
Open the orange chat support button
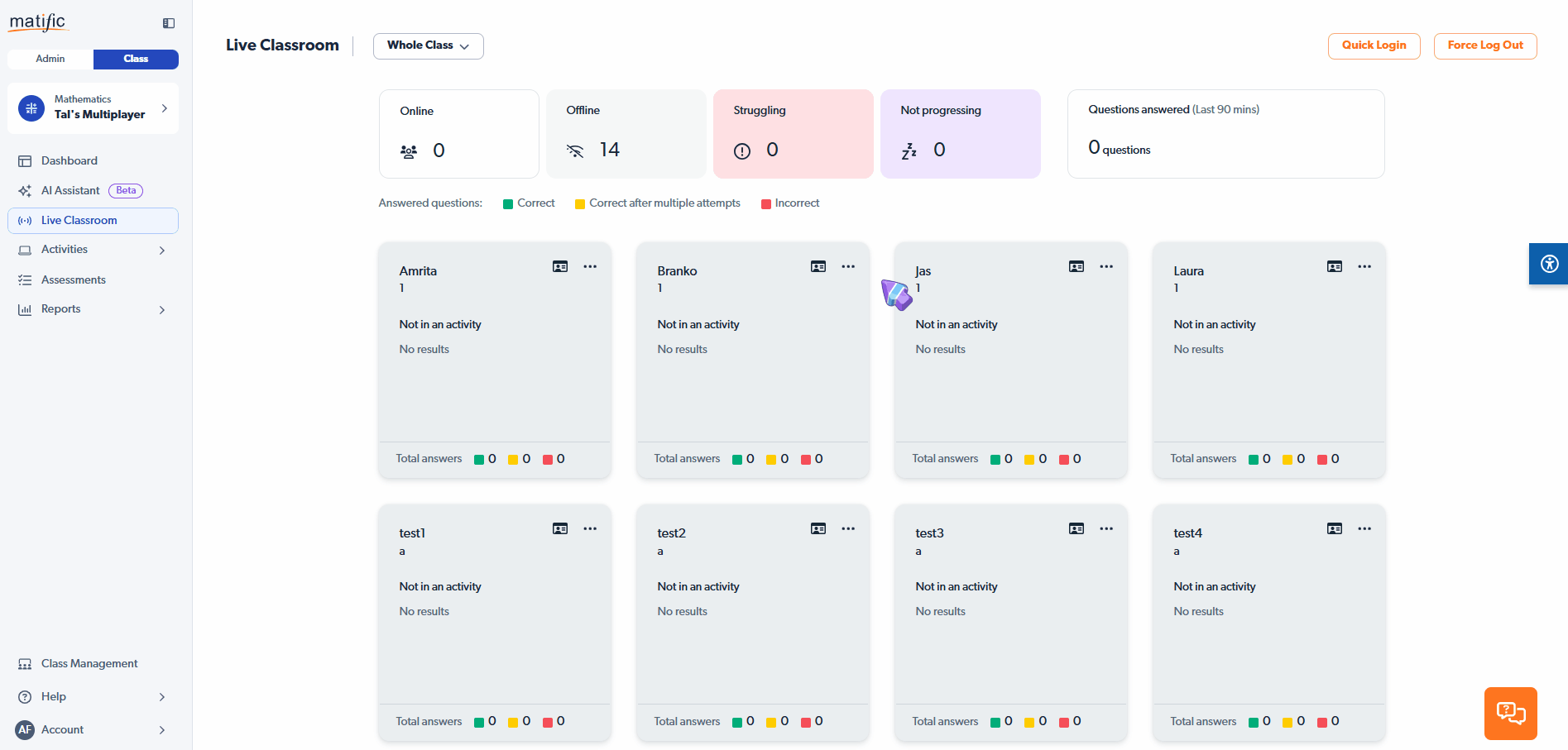[1510, 713]
